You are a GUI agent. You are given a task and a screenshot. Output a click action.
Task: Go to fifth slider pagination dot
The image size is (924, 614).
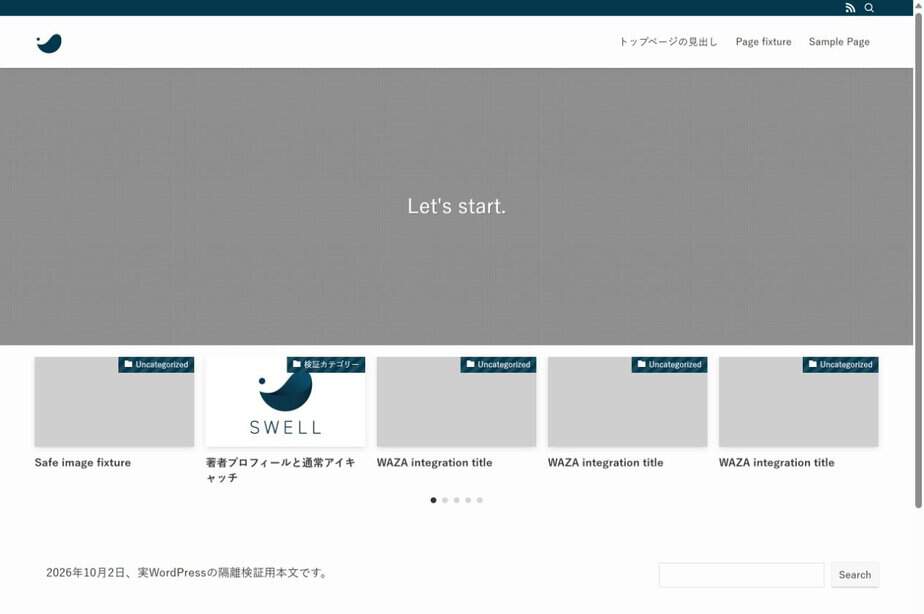point(480,500)
